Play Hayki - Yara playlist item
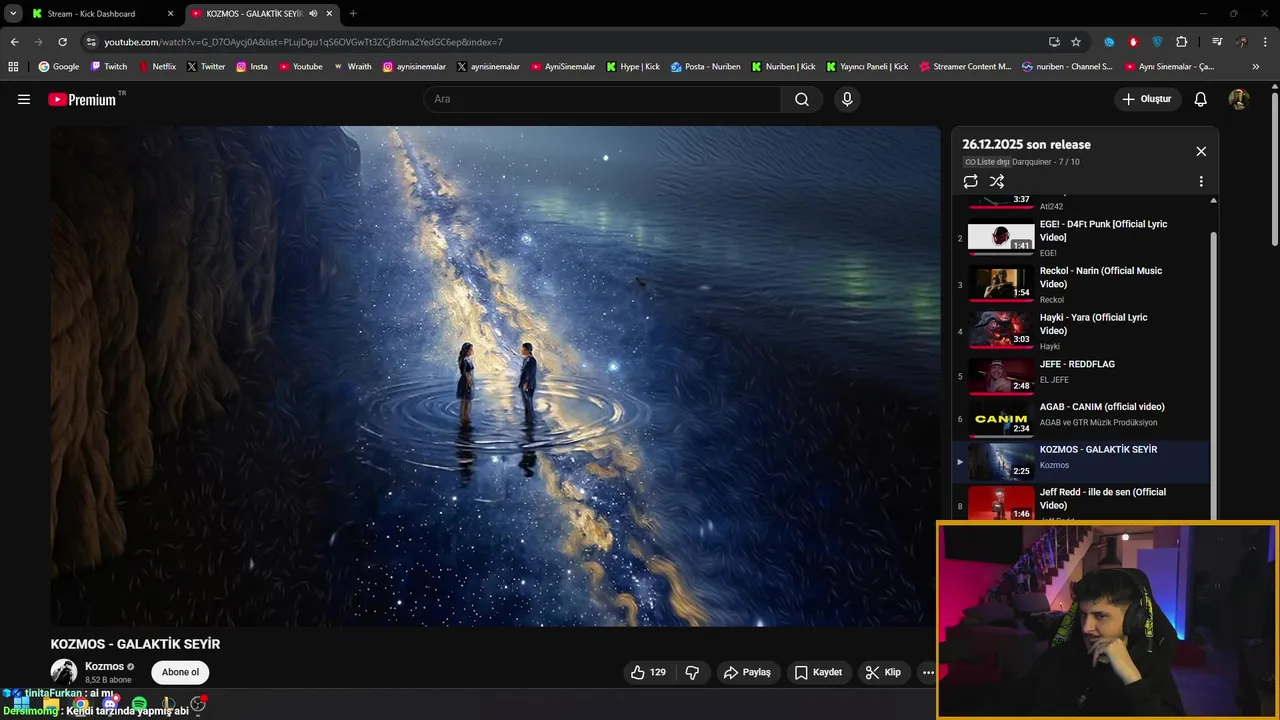 1080,331
